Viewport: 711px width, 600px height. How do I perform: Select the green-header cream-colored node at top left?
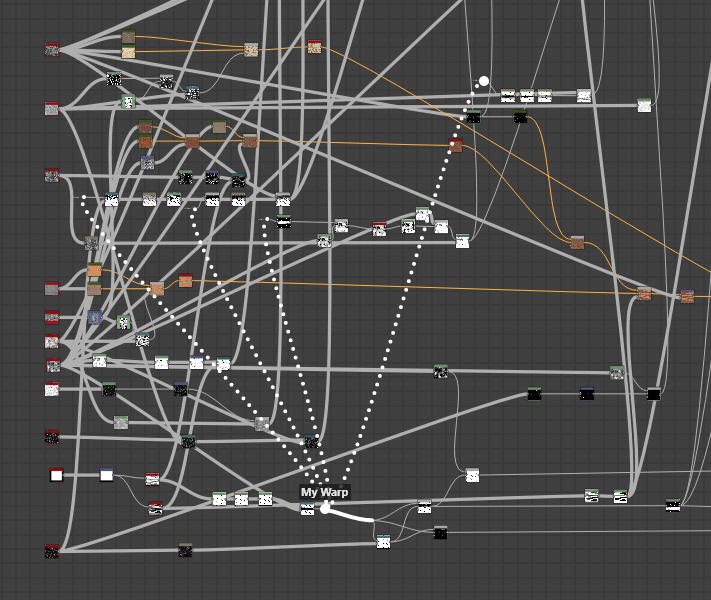click(x=129, y=52)
